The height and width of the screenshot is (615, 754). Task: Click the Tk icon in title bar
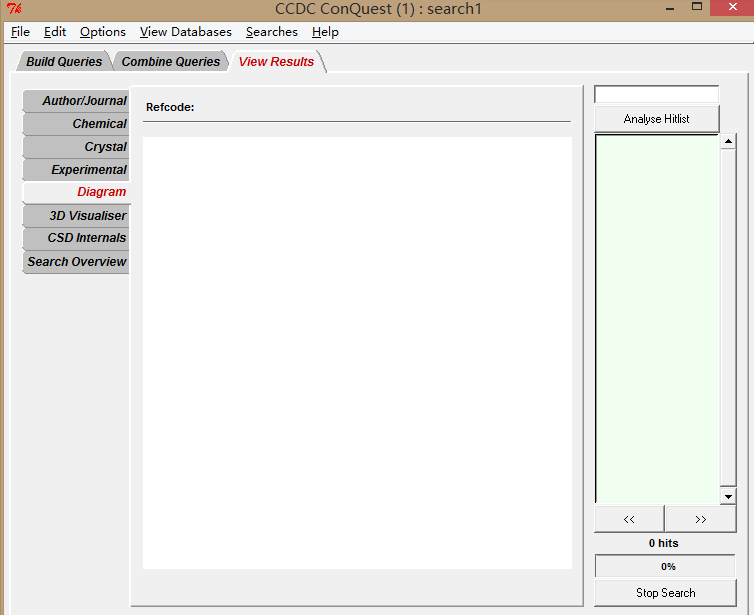(x=14, y=9)
